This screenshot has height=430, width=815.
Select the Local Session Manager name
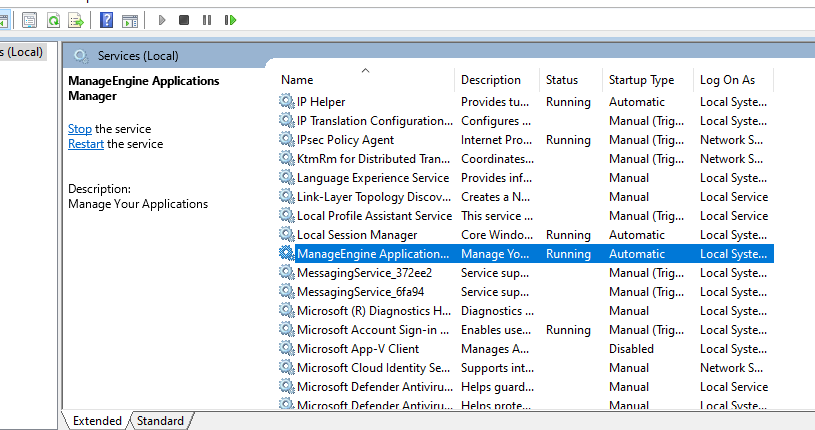click(357, 235)
